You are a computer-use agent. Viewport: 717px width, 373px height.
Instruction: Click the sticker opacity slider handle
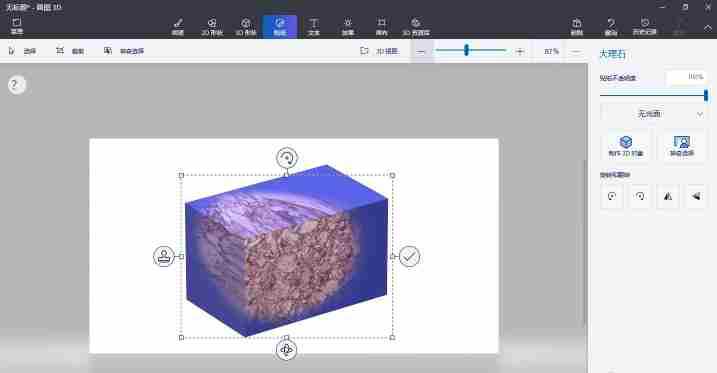coord(706,95)
